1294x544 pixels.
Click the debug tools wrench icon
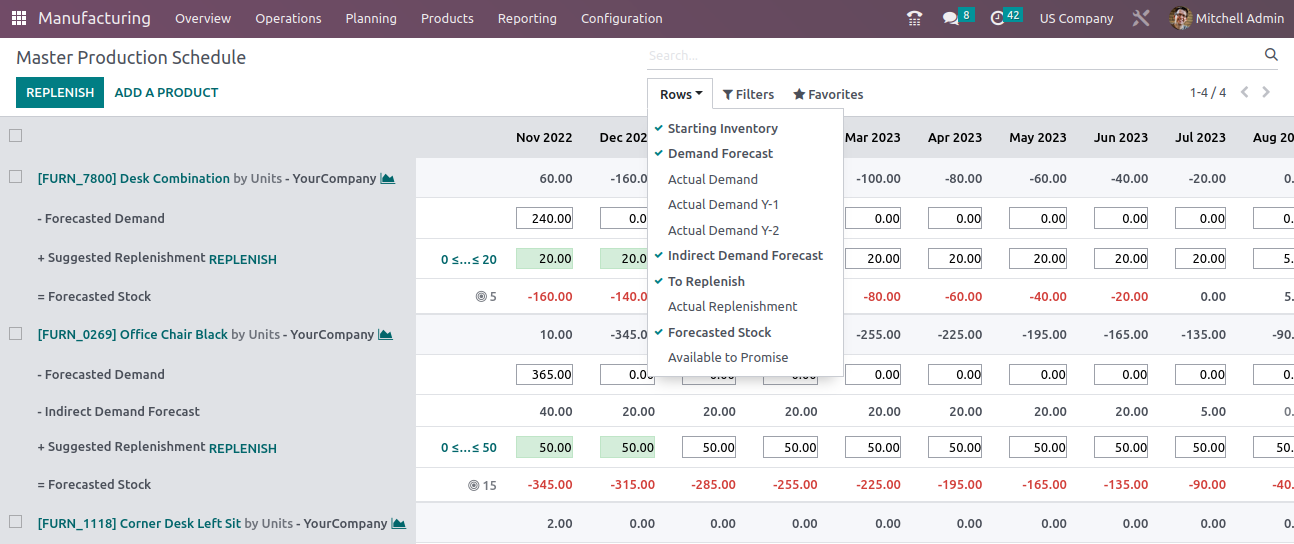(x=1141, y=18)
